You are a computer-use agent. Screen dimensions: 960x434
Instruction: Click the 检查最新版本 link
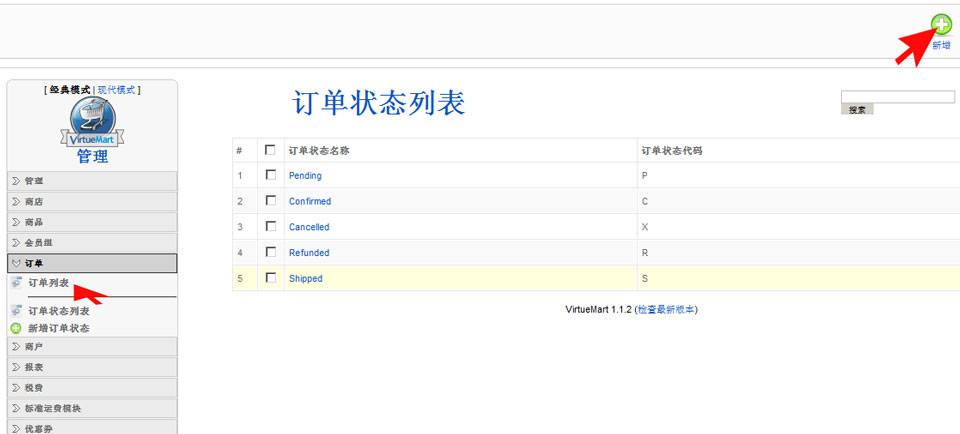pos(666,310)
